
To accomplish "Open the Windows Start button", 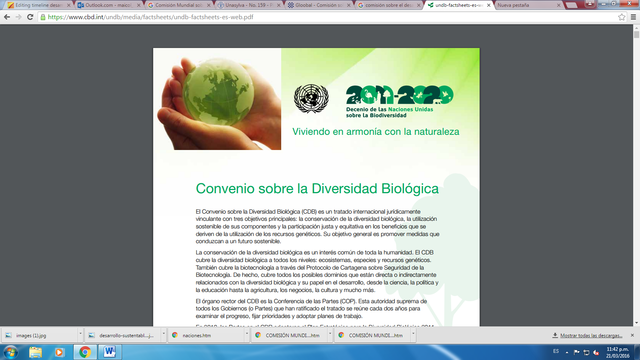I will (x=11, y=352).
